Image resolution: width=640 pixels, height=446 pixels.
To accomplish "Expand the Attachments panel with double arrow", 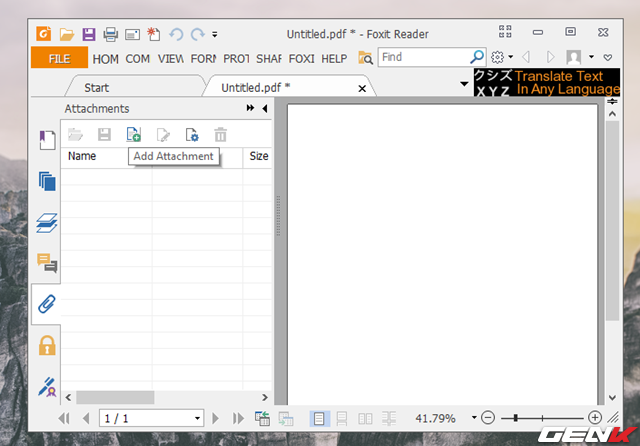I will point(250,108).
